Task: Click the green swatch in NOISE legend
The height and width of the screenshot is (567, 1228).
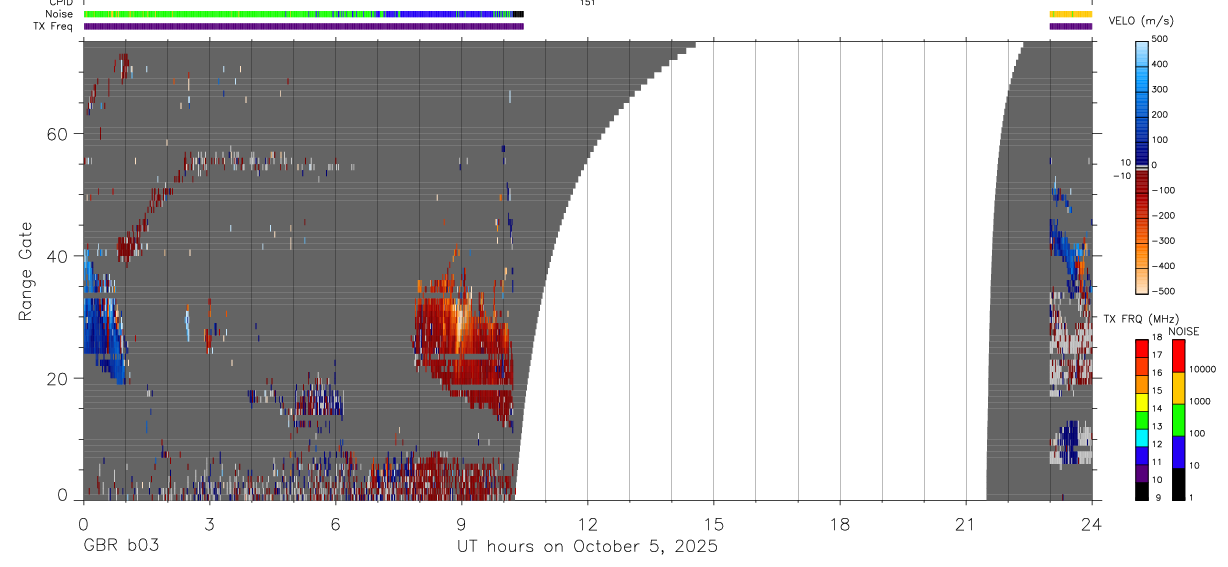Action: (x=1178, y=419)
